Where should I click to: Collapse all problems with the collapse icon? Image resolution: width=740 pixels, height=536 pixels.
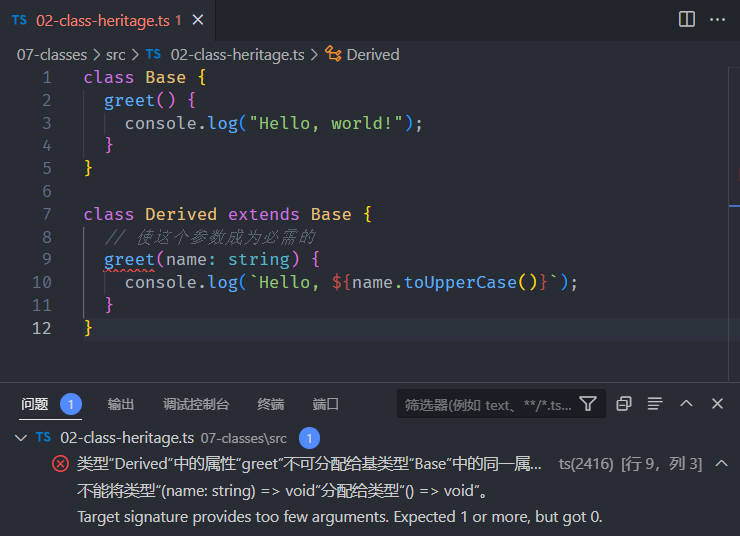click(x=623, y=404)
